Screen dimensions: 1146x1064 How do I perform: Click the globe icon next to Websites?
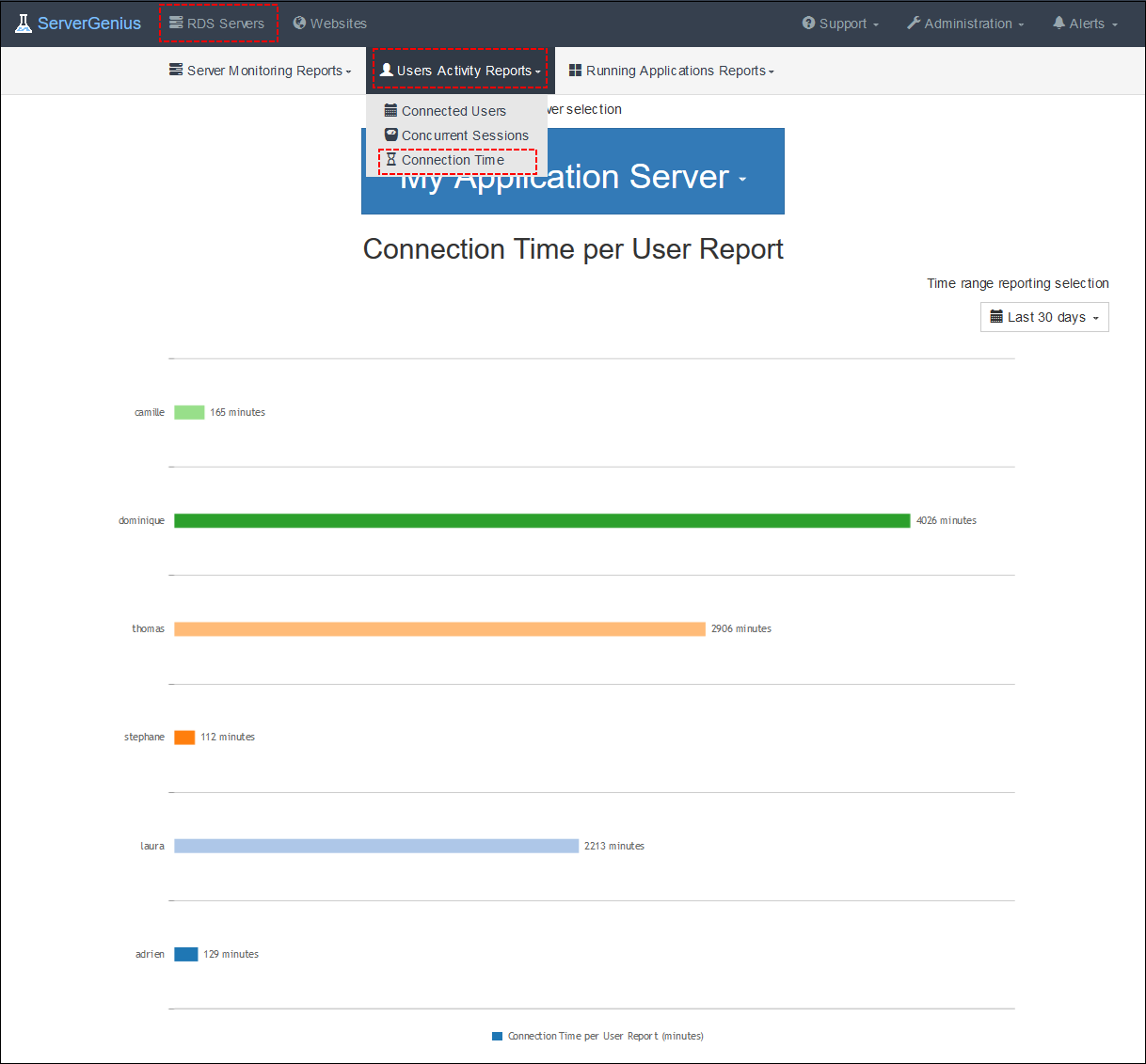coord(299,23)
